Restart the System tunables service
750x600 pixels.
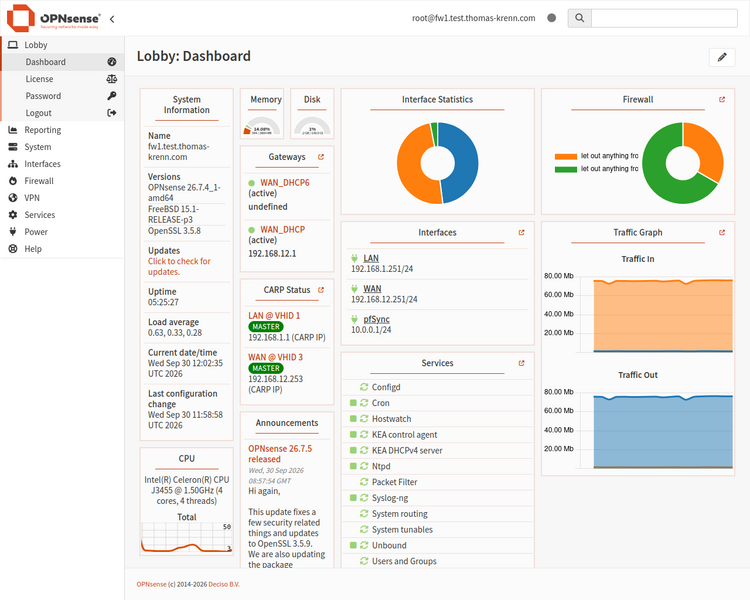tap(364, 529)
